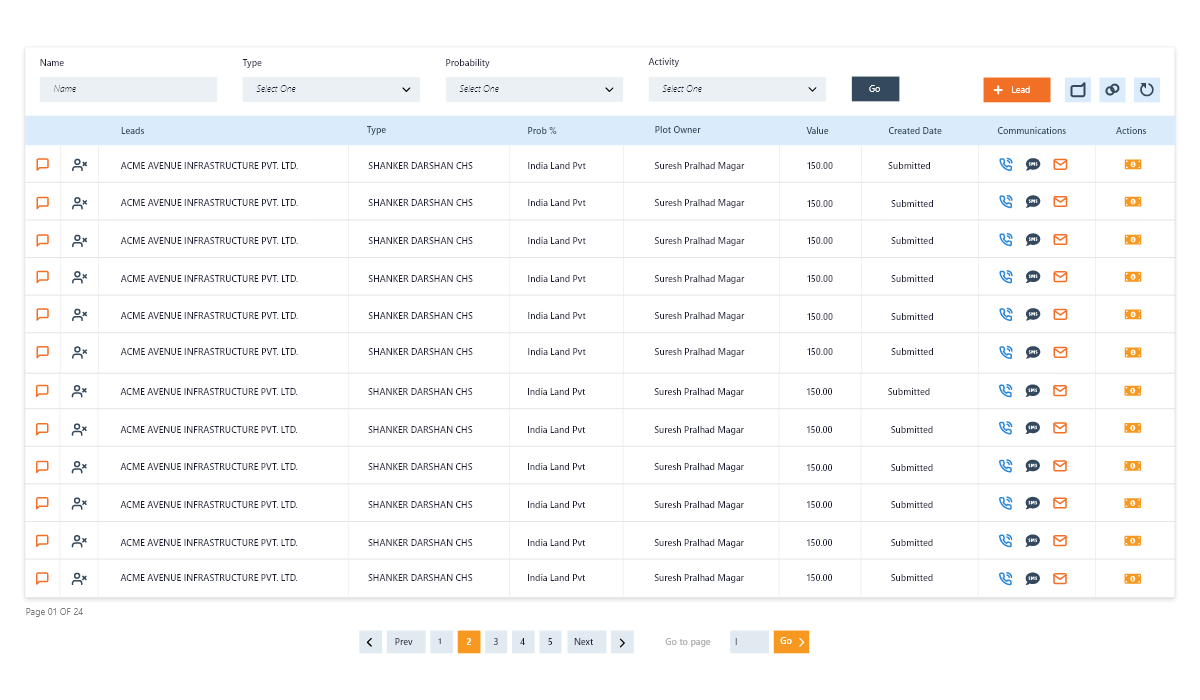Click the dark Go filter button
Image resolution: width=1200 pixels, height=700 pixels.
pyautogui.click(x=875, y=89)
